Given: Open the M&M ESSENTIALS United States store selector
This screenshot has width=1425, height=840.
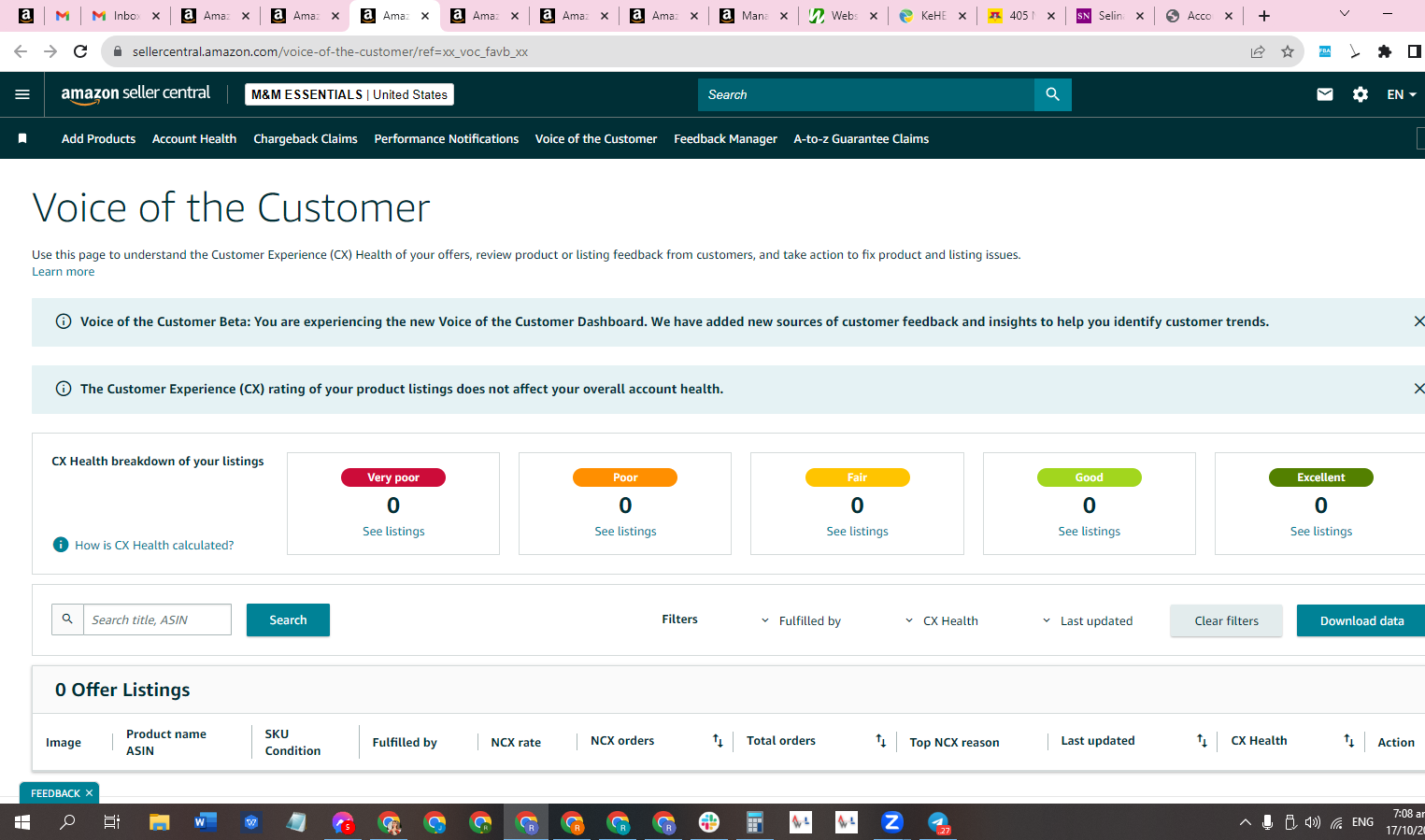Looking at the screenshot, I should click(349, 94).
